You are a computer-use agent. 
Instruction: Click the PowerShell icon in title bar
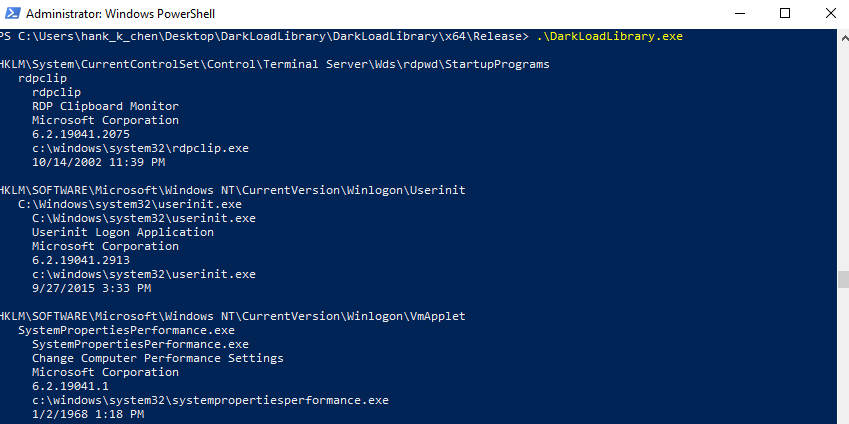pyautogui.click(x=13, y=14)
